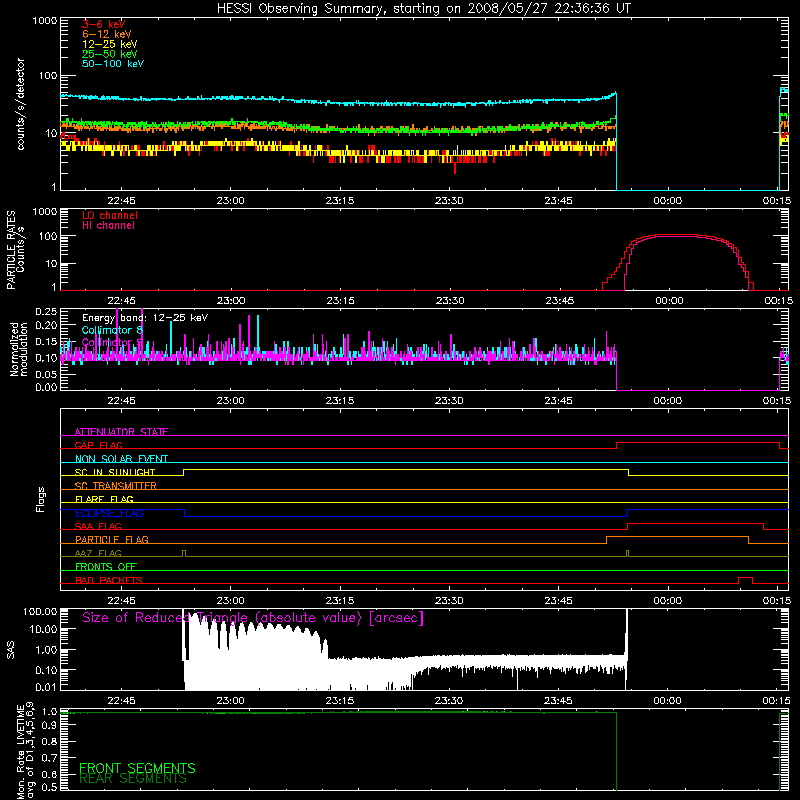The width and height of the screenshot is (800, 800).
Task: Select the green "FRONTS OFF" flag label
Action: click(x=106, y=566)
